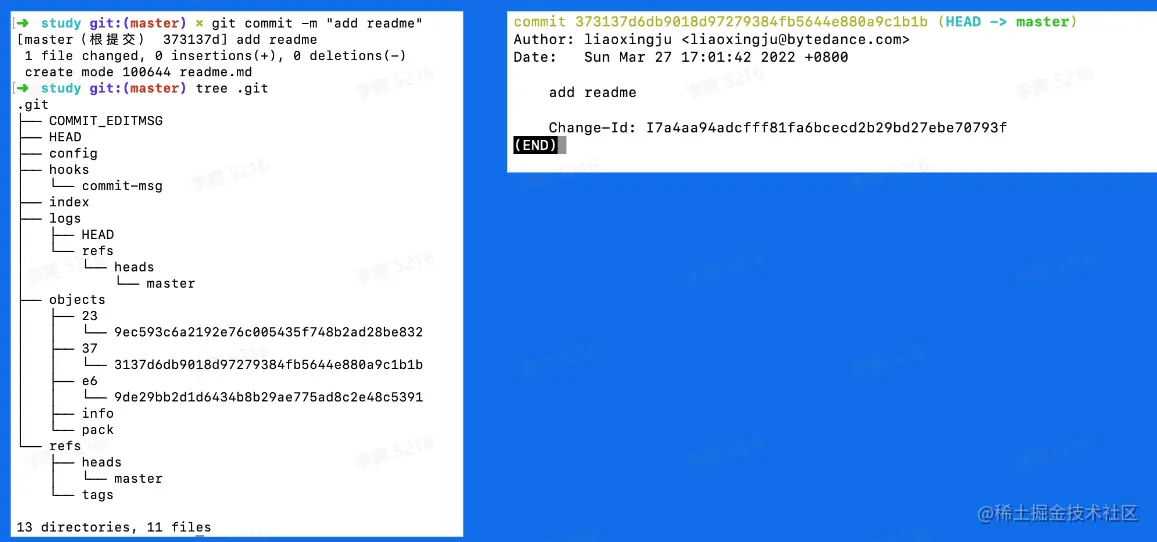Select the COMMIT_EDITMSG file entry
The image size is (1157, 542).
[106, 121]
